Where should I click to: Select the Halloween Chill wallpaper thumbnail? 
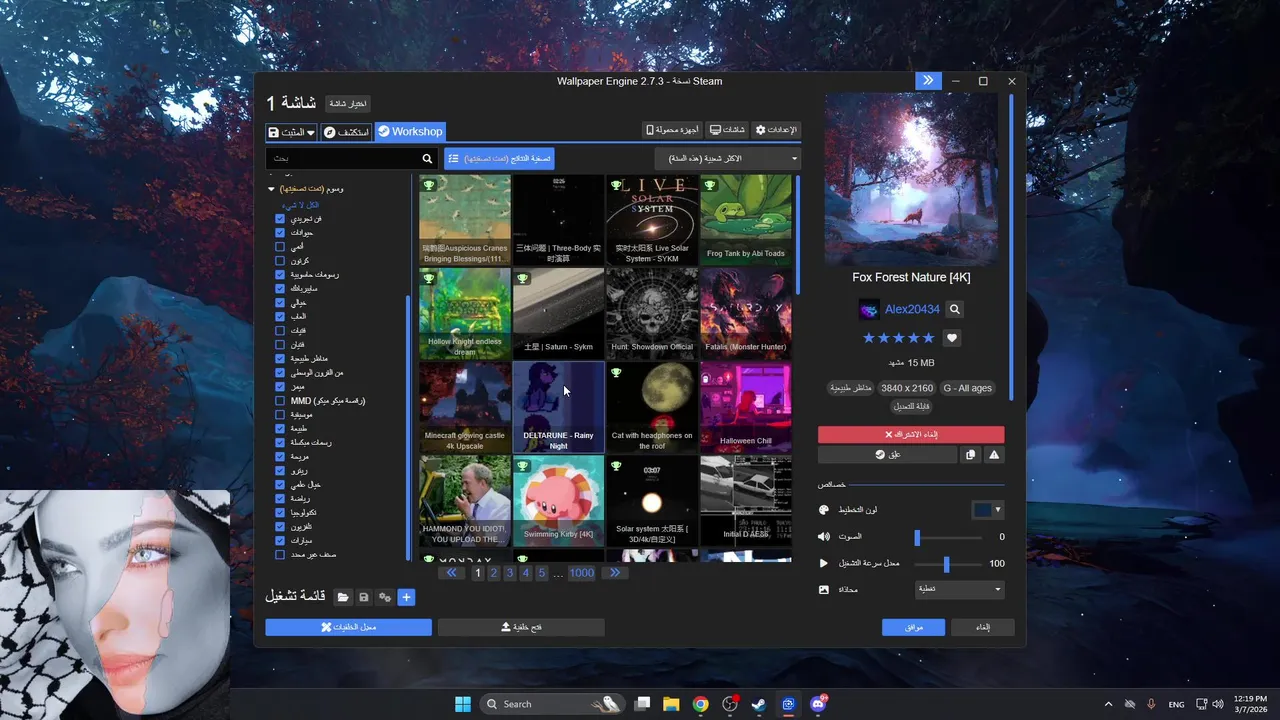745,407
